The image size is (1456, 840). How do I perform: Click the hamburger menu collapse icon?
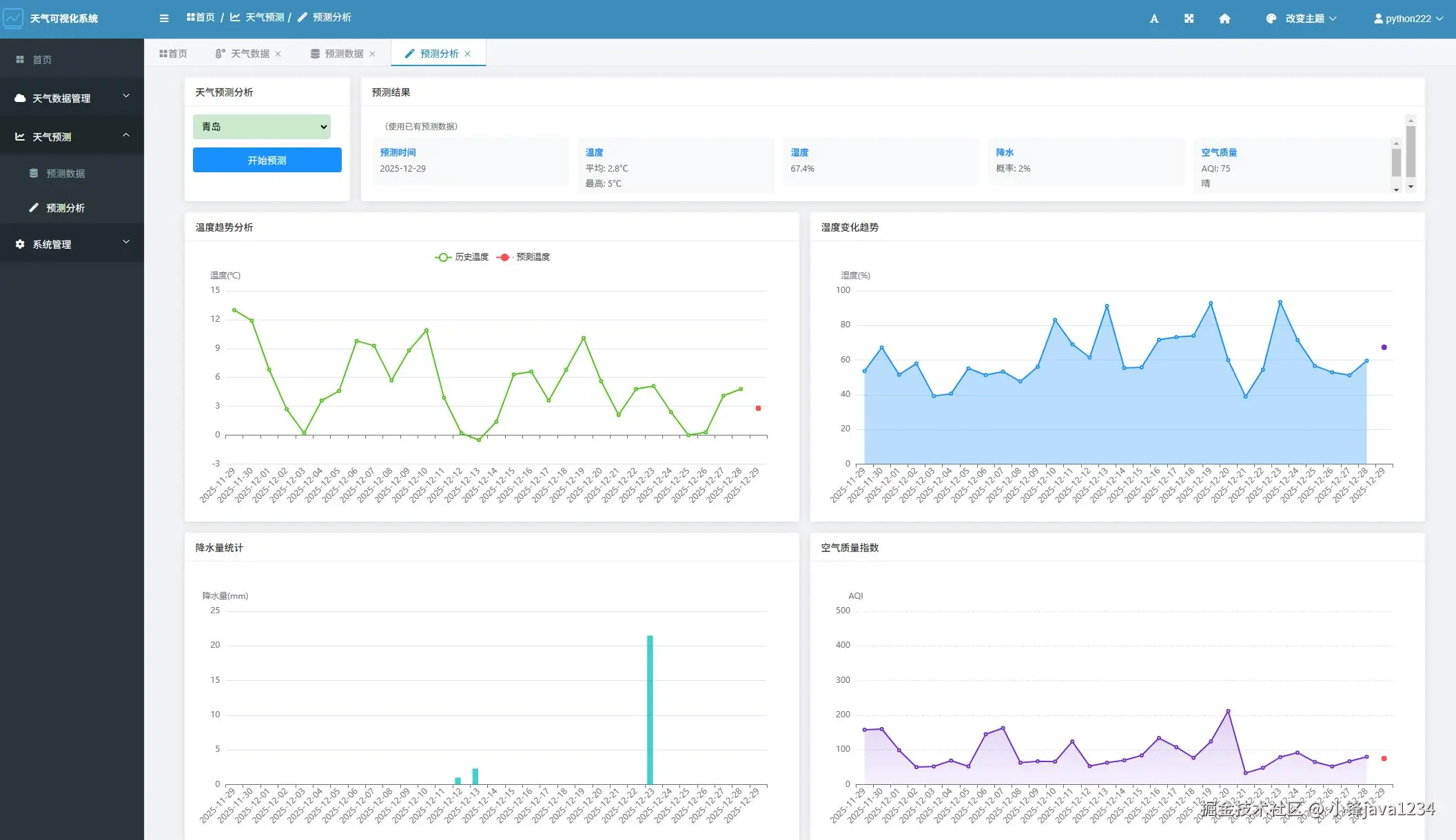pos(164,19)
